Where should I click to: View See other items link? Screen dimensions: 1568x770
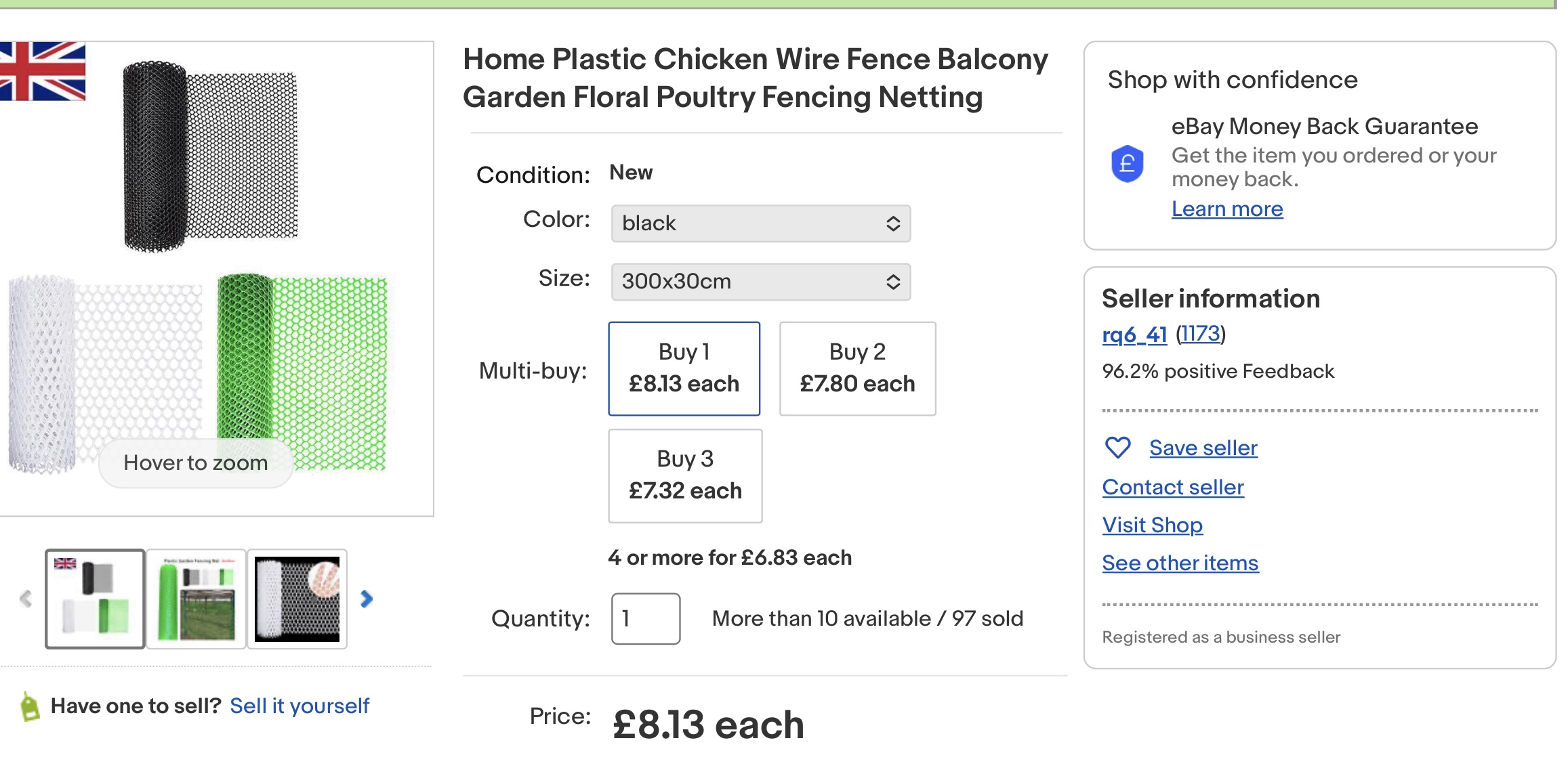1180,563
